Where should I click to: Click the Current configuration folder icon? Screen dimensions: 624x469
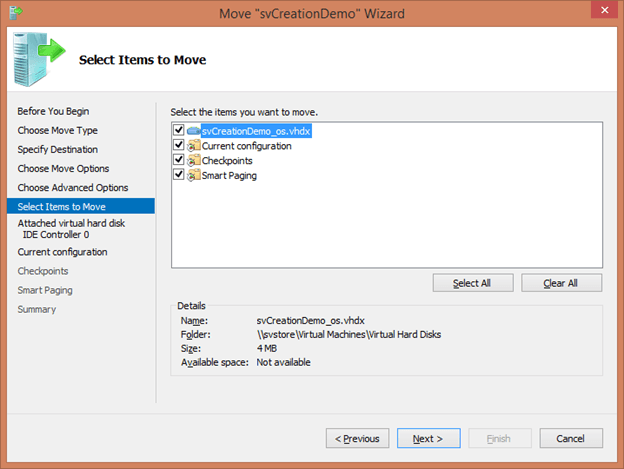(x=193, y=146)
